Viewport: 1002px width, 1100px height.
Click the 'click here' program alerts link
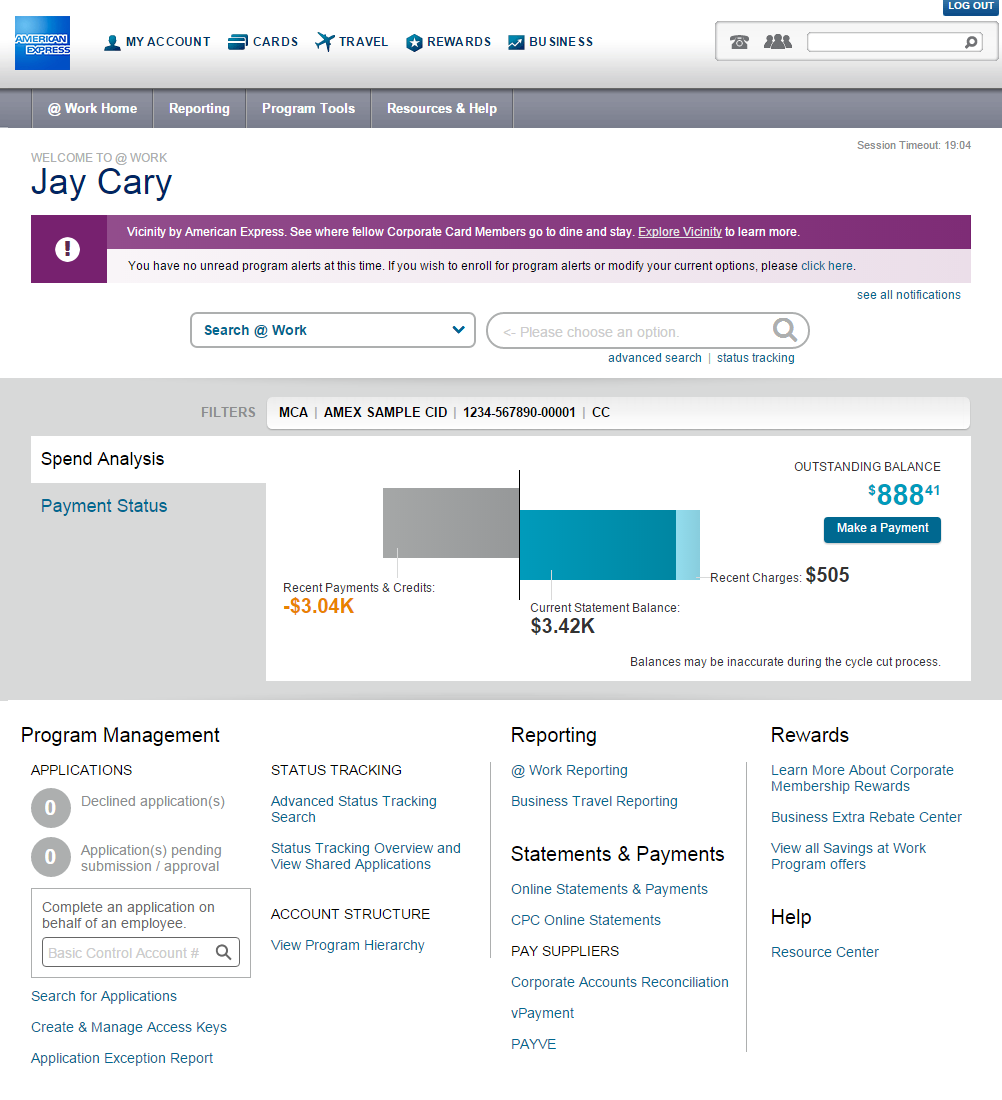(x=827, y=266)
